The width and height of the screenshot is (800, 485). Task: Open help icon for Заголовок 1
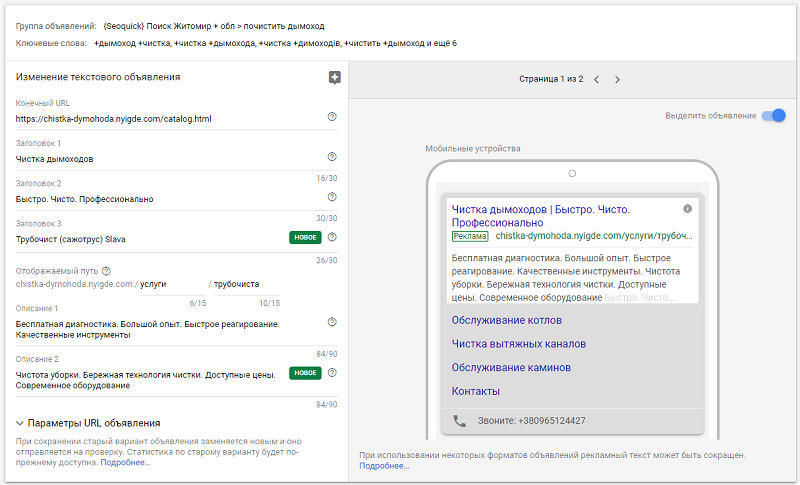[332, 157]
